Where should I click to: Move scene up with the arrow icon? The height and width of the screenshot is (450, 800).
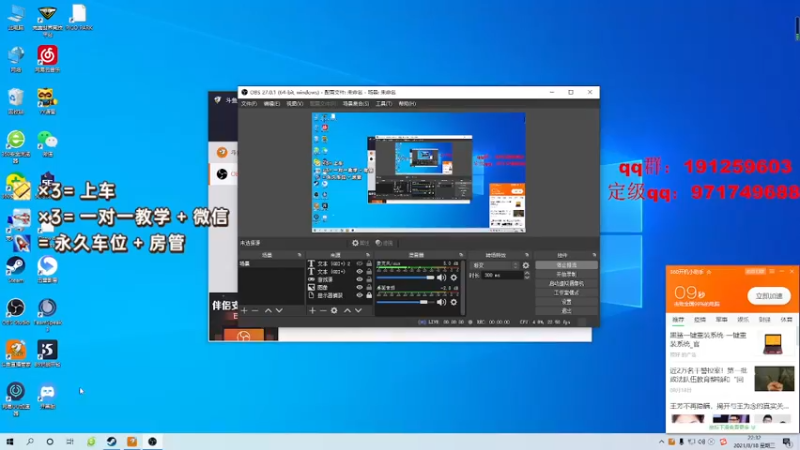coord(268,310)
